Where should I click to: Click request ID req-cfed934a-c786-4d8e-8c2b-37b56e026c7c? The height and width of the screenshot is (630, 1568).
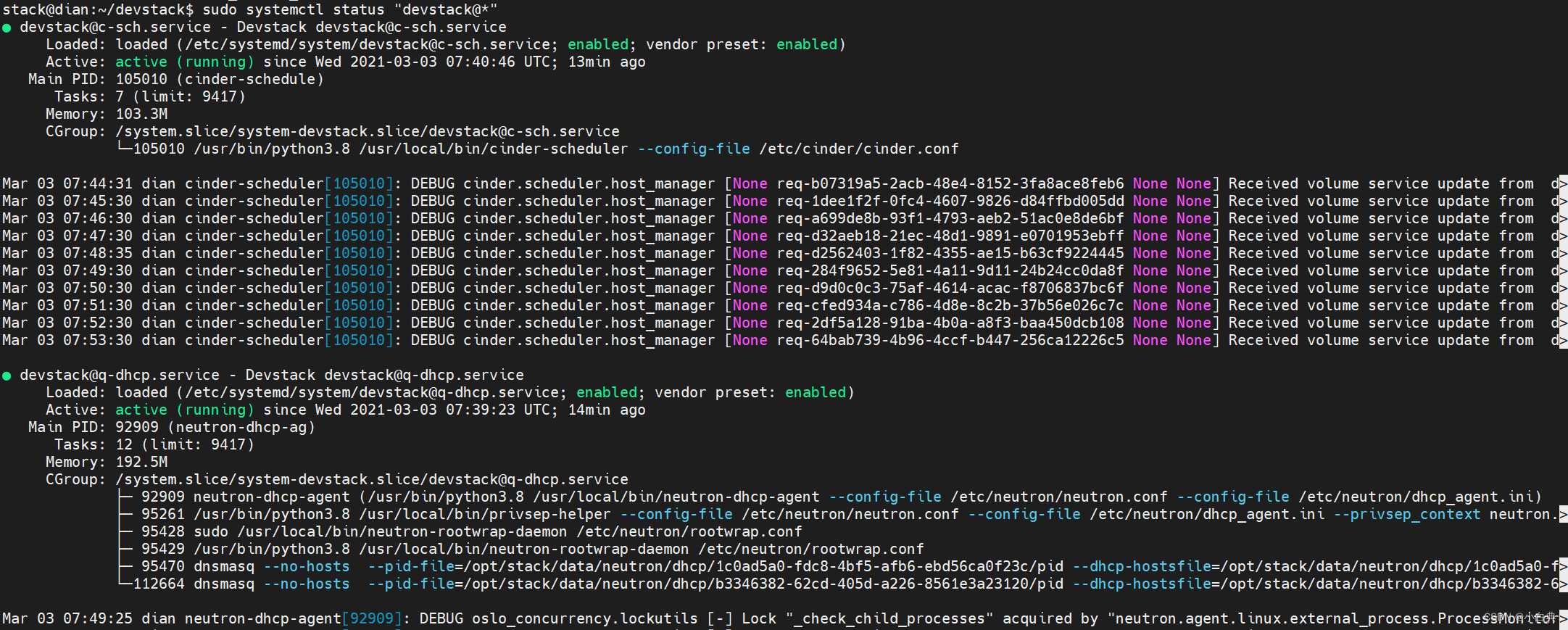(950, 306)
